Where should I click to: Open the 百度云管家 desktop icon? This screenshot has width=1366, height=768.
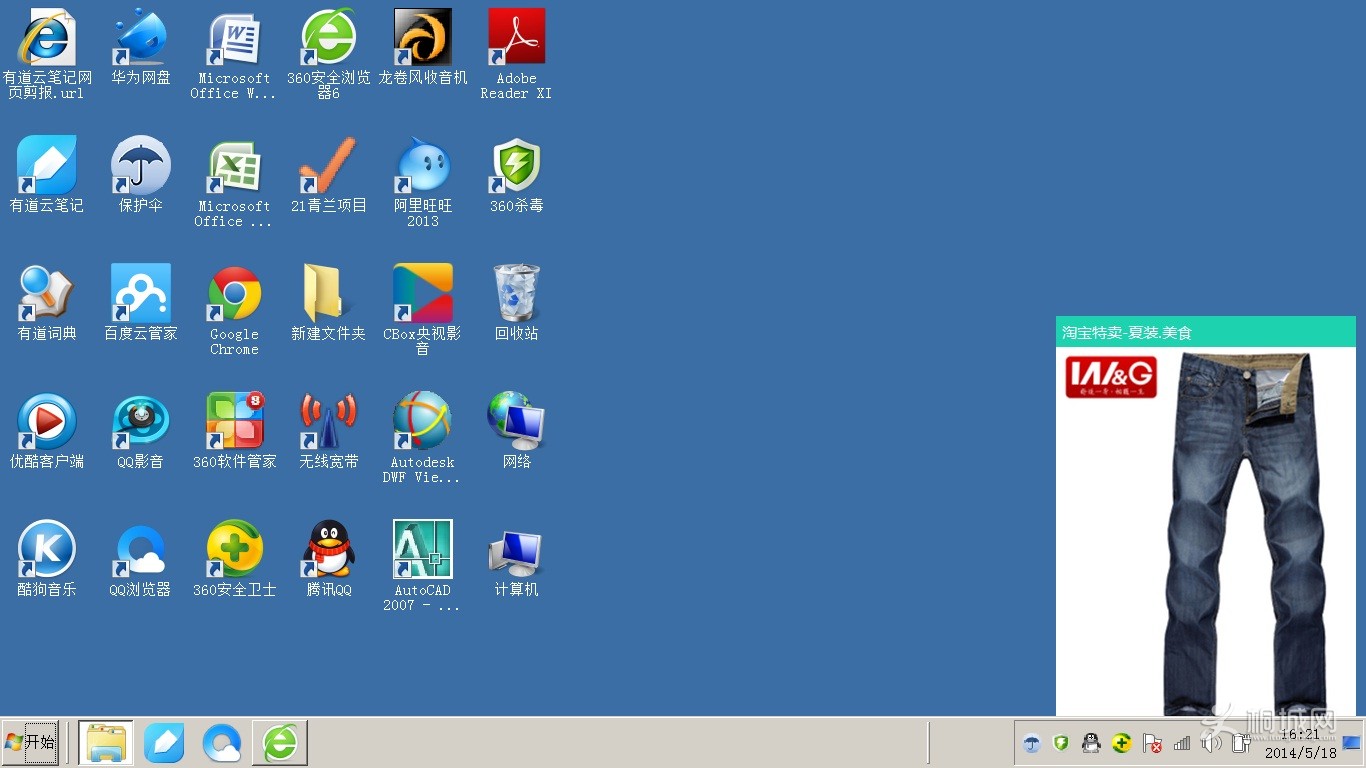coord(140,294)
